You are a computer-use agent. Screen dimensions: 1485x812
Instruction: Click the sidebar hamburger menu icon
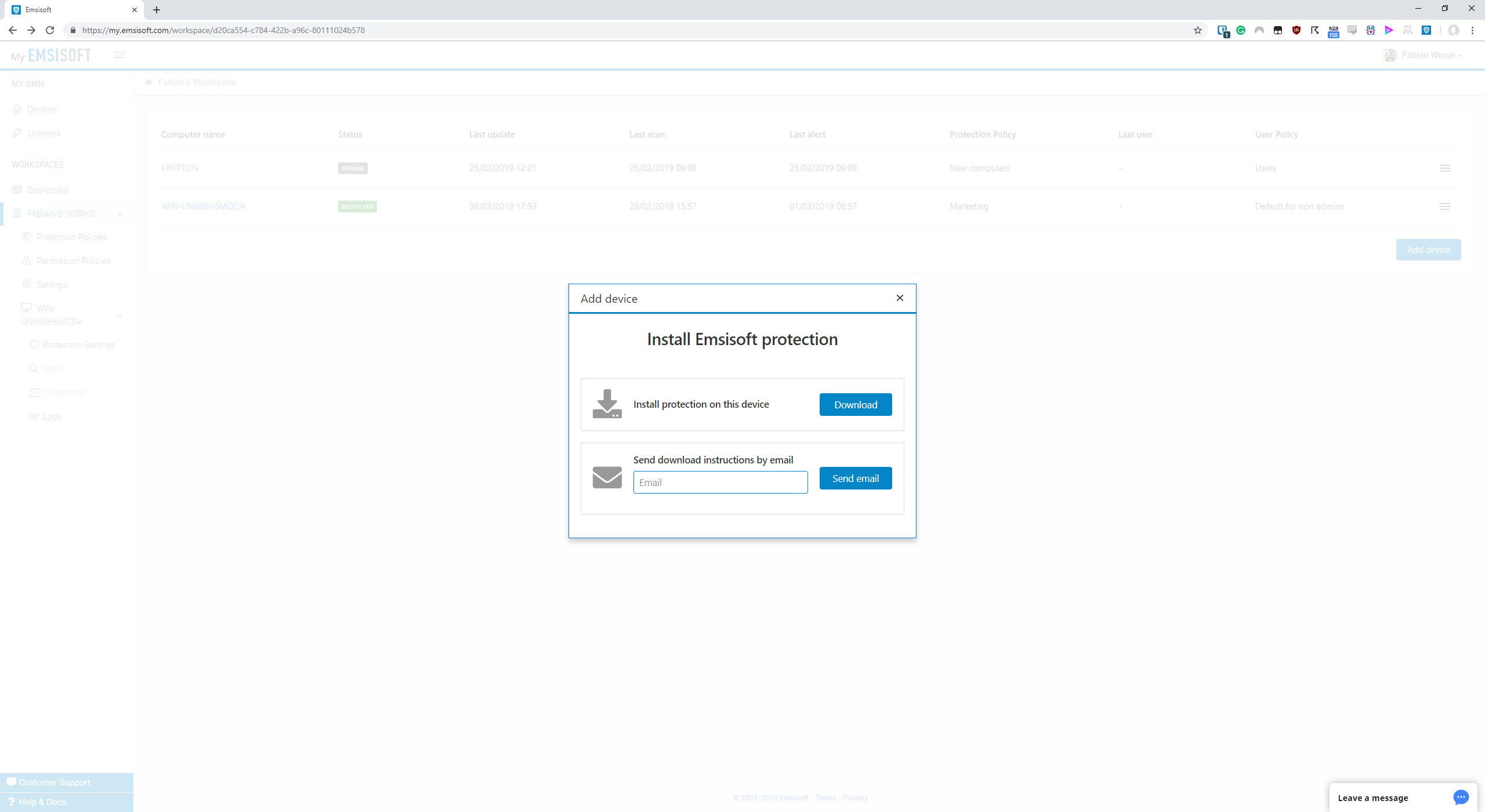[119, 55]
